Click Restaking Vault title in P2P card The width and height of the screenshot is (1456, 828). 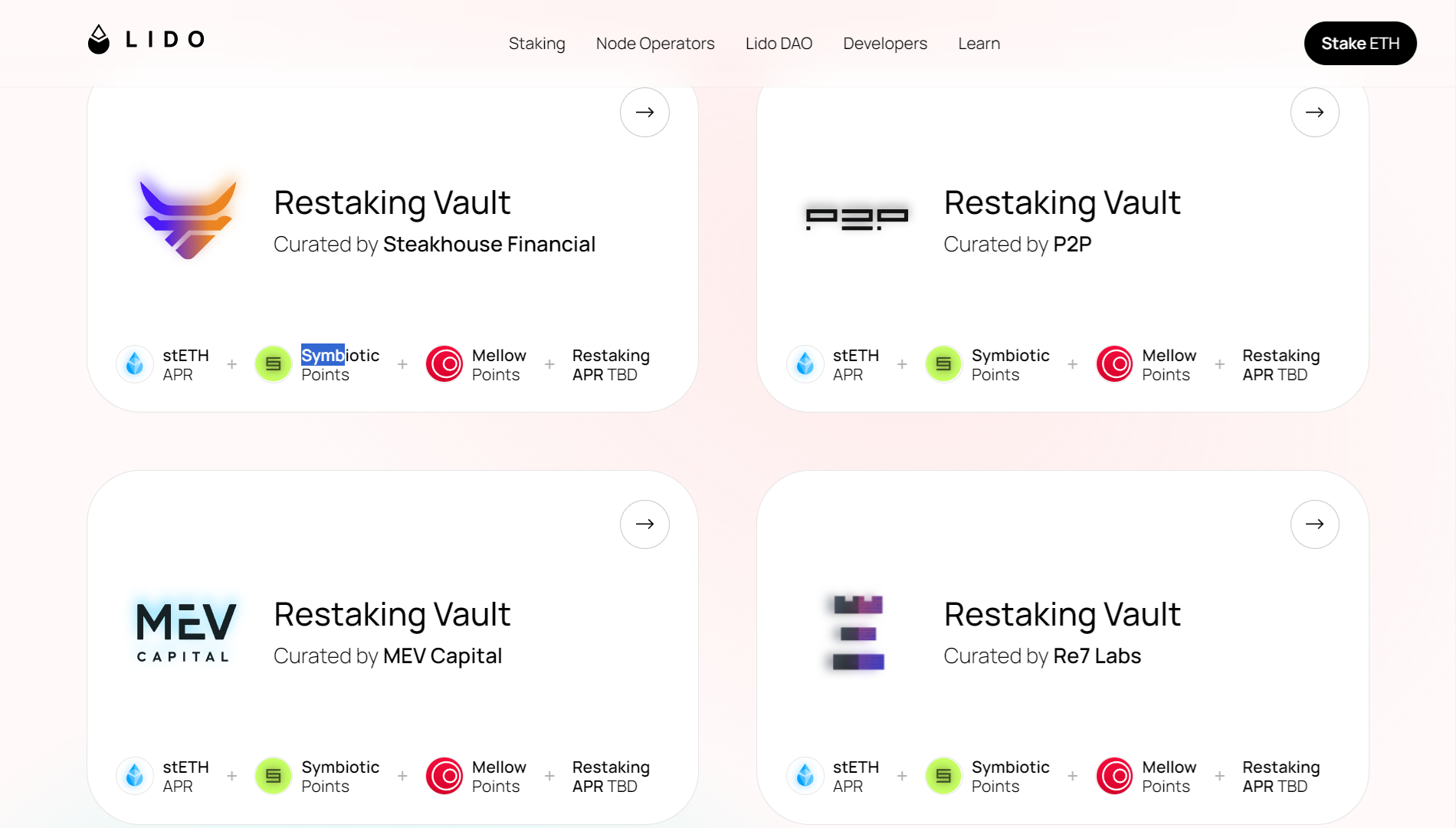coord(1062,203)
